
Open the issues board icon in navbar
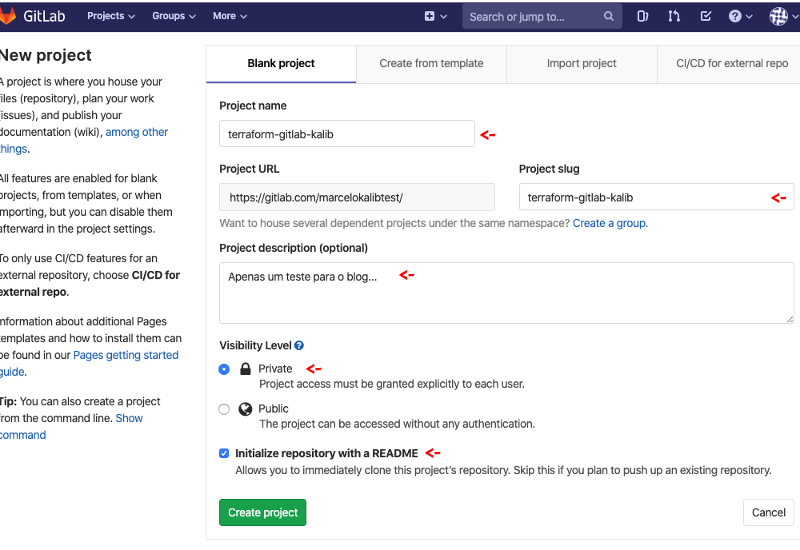pyautogui.click(x=642, y=16)
